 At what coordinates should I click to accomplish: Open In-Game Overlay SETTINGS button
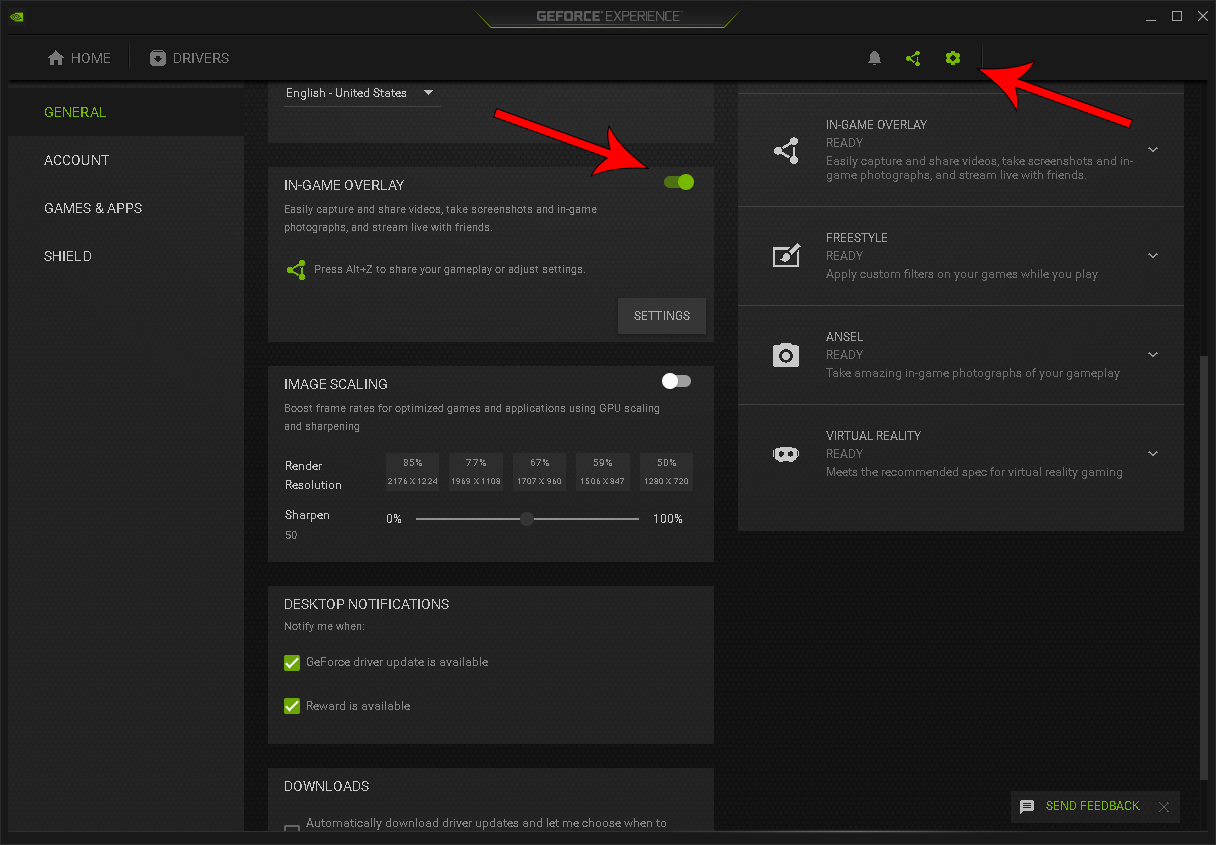(x=662, y=316)
